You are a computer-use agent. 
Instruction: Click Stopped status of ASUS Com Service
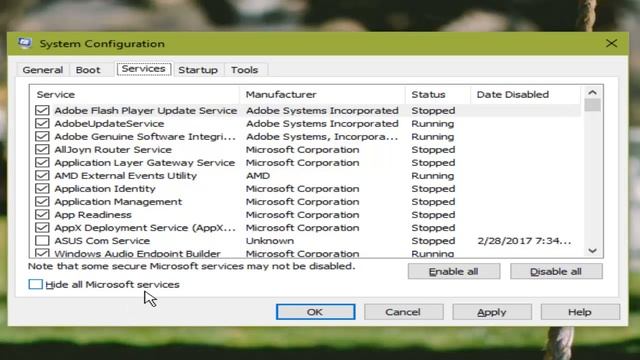click(x=433, y=241)
